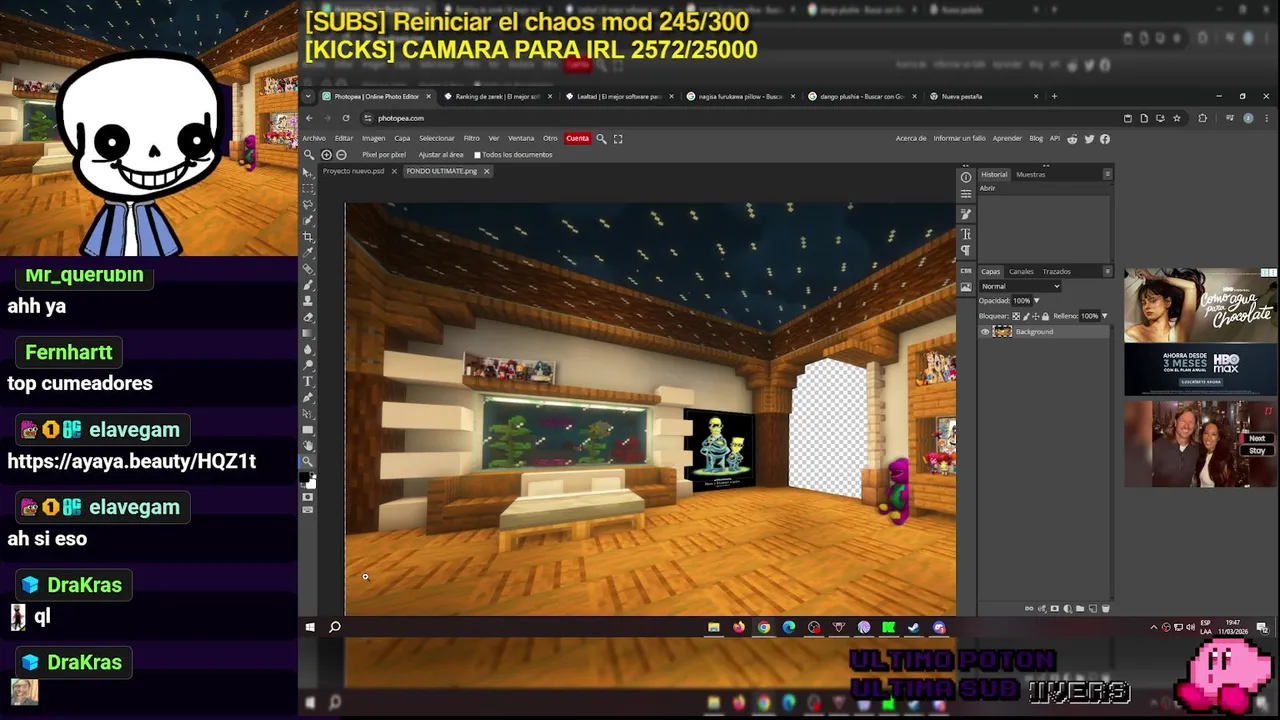Screen dimensions: 1280x720
Task: Click the red Cuenta button
Action: (x=577, y=138)
